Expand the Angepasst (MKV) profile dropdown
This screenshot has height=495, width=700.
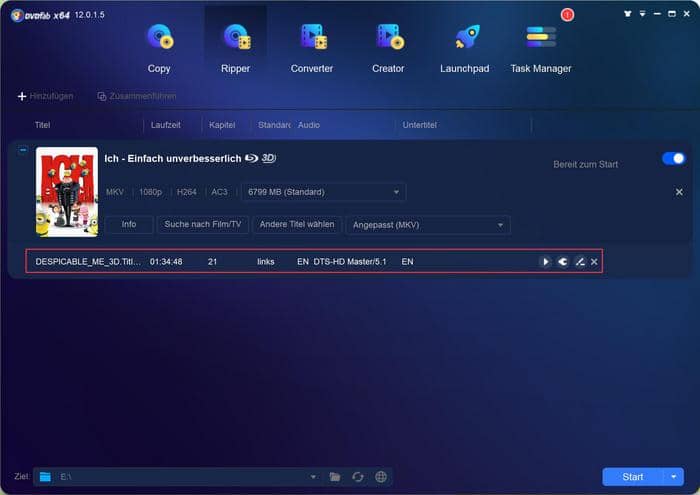428,225
